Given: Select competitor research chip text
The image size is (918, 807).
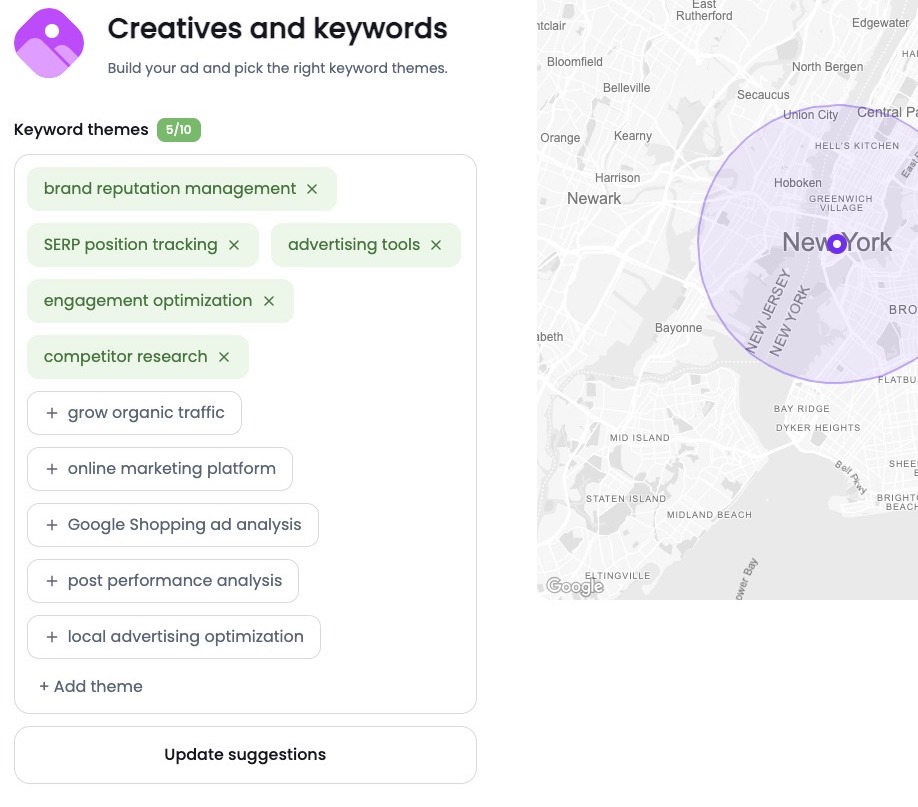Looking at the screenshot, I should [125, 357].
